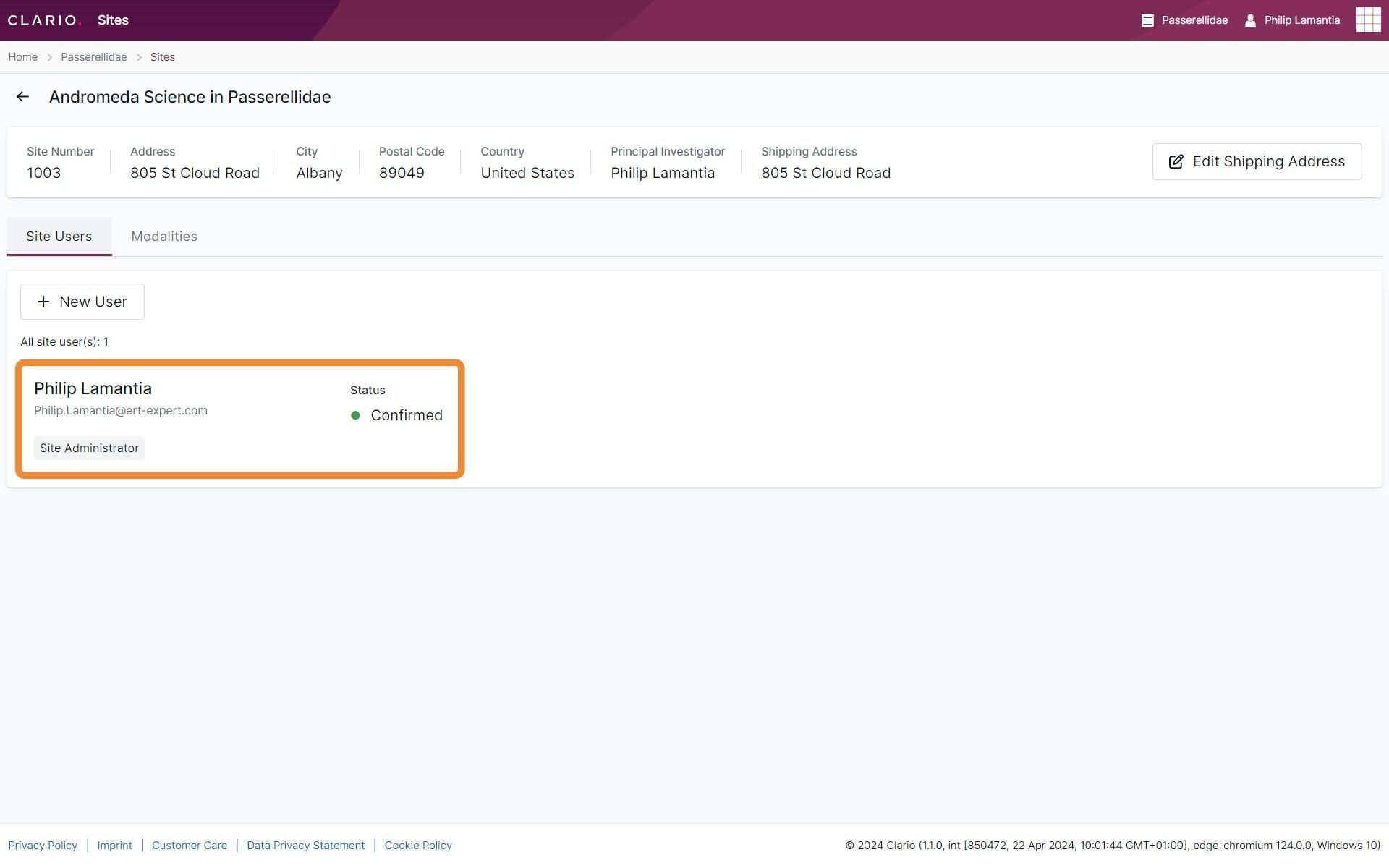Open the Cookie Policy page
The image size is (1389, 868).
417,845
